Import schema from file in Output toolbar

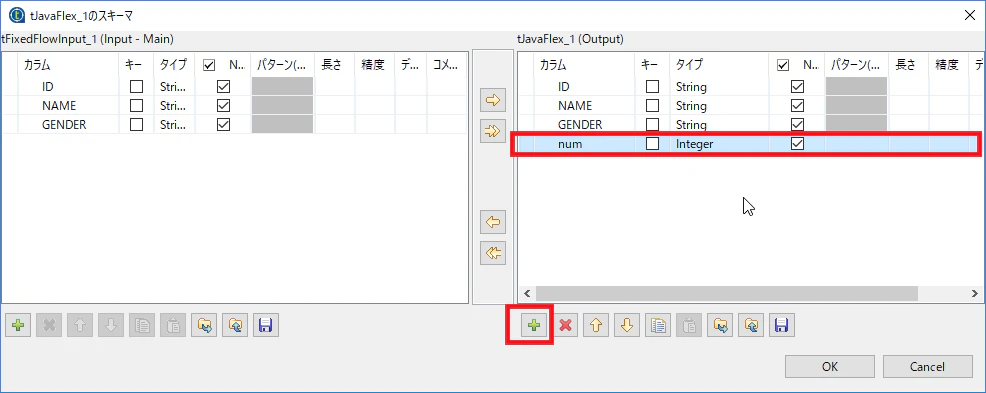720,325
